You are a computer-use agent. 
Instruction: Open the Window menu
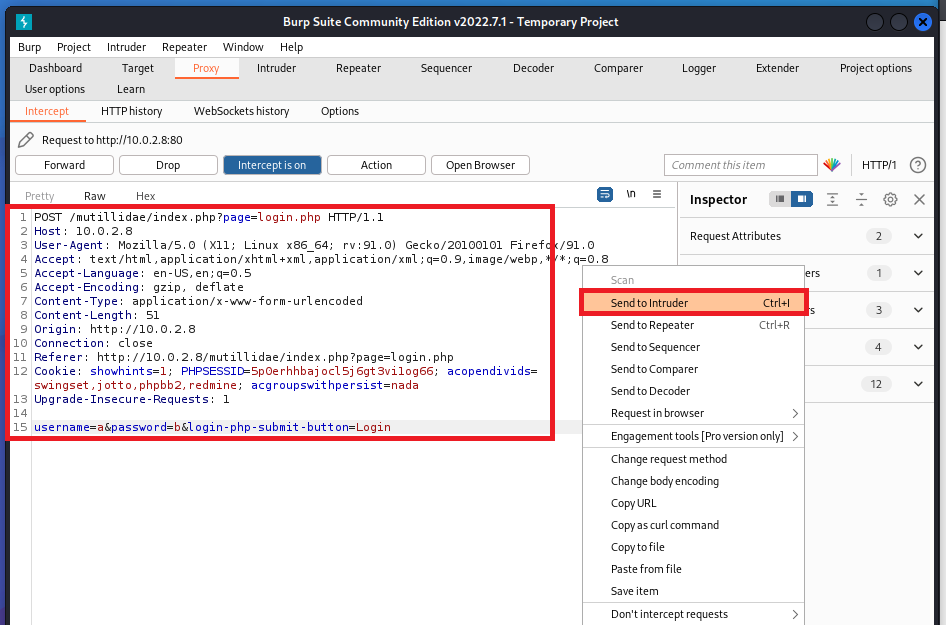pos(243,47)
